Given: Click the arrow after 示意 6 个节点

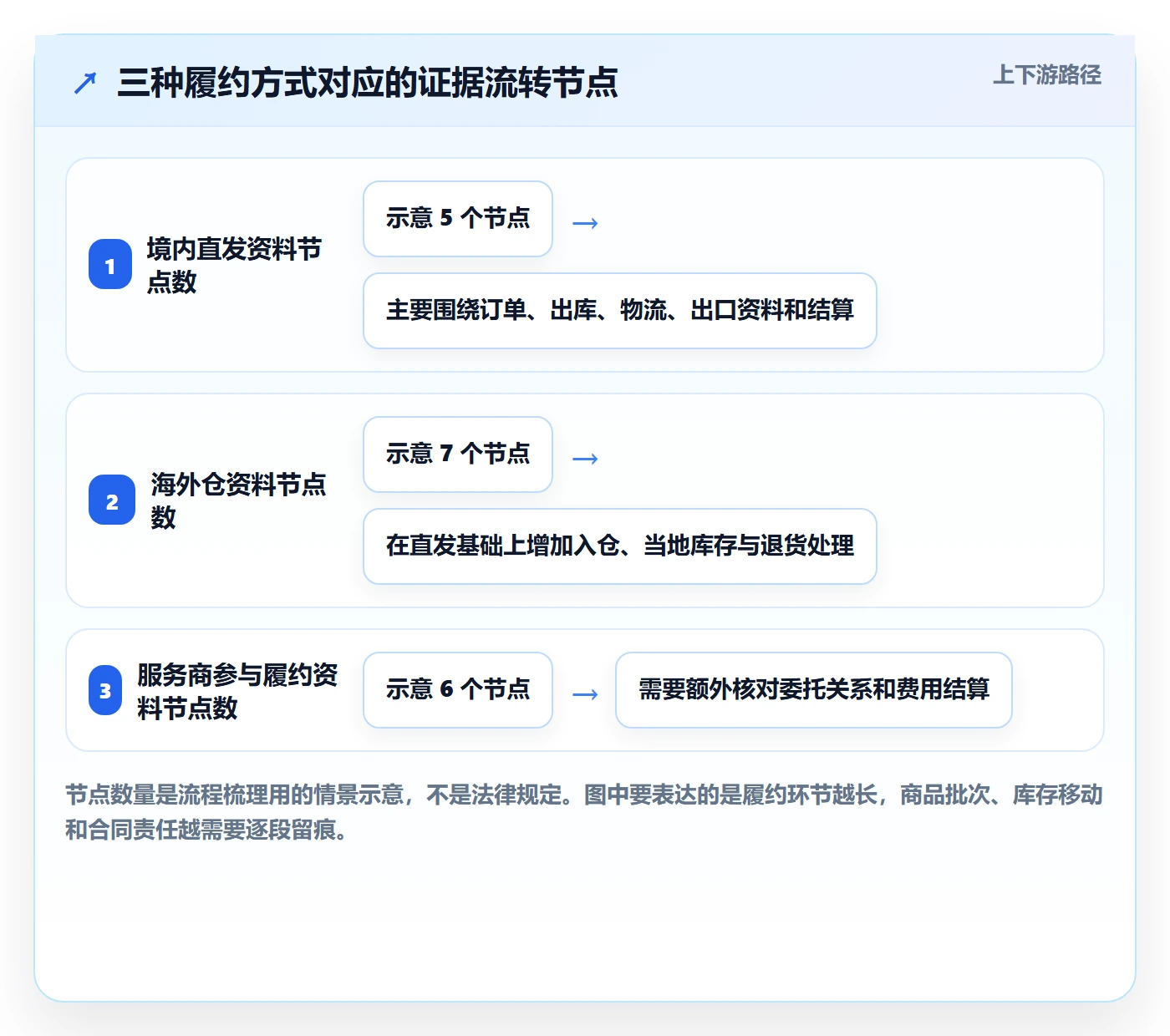Looking at the screenshot, I should click(585, 694).
